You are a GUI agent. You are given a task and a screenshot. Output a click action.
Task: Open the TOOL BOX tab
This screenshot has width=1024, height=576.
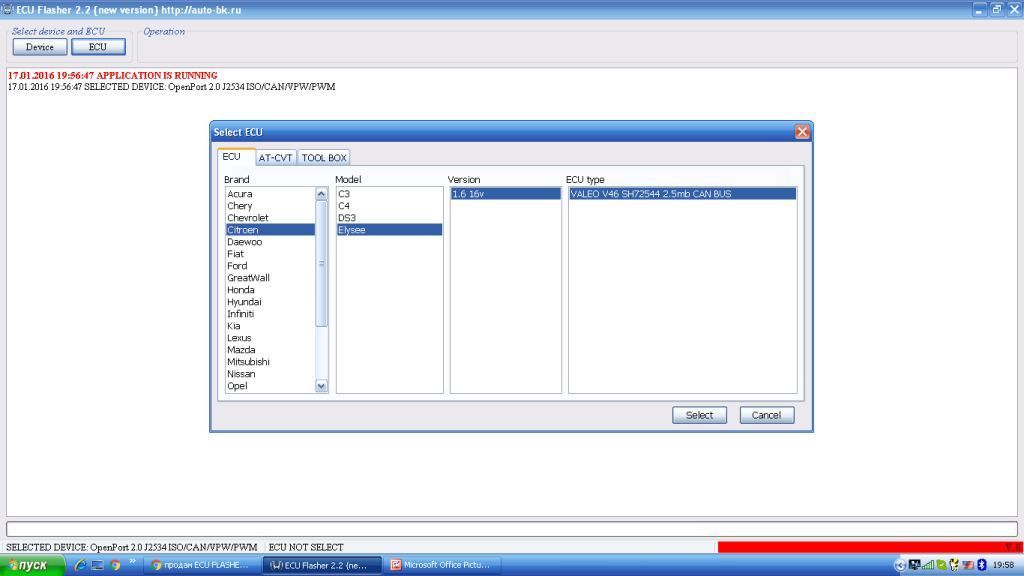point(324,158)
